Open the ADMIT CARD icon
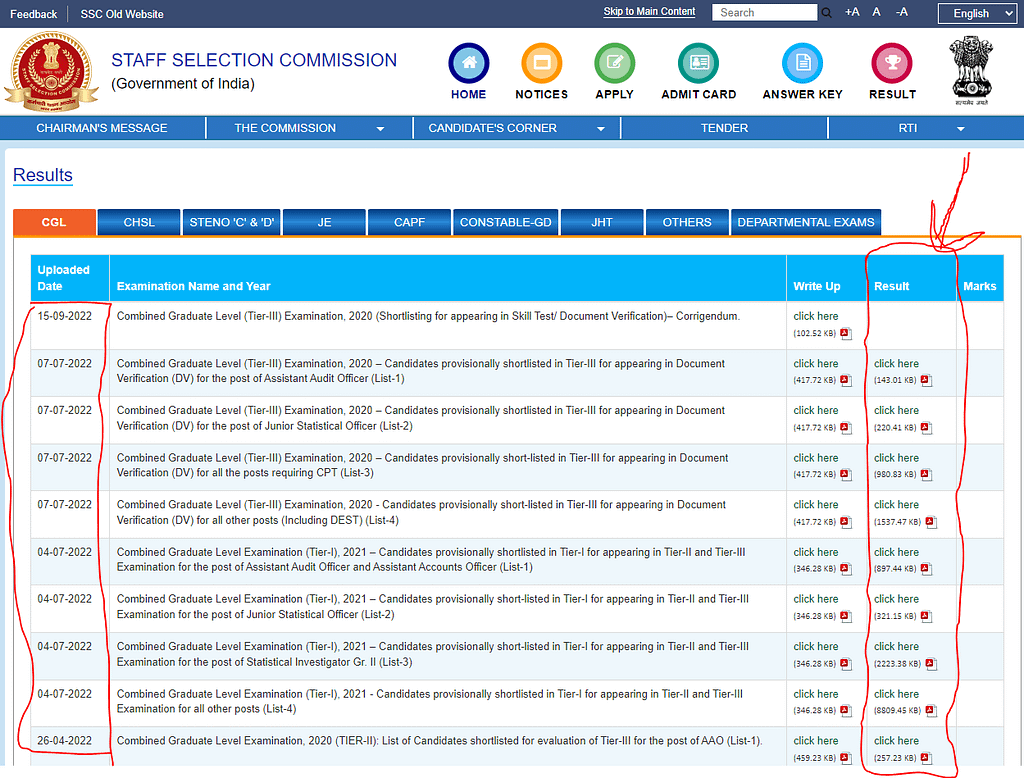This screenshot has height=778, width=1024. click(x=698, y=63)
